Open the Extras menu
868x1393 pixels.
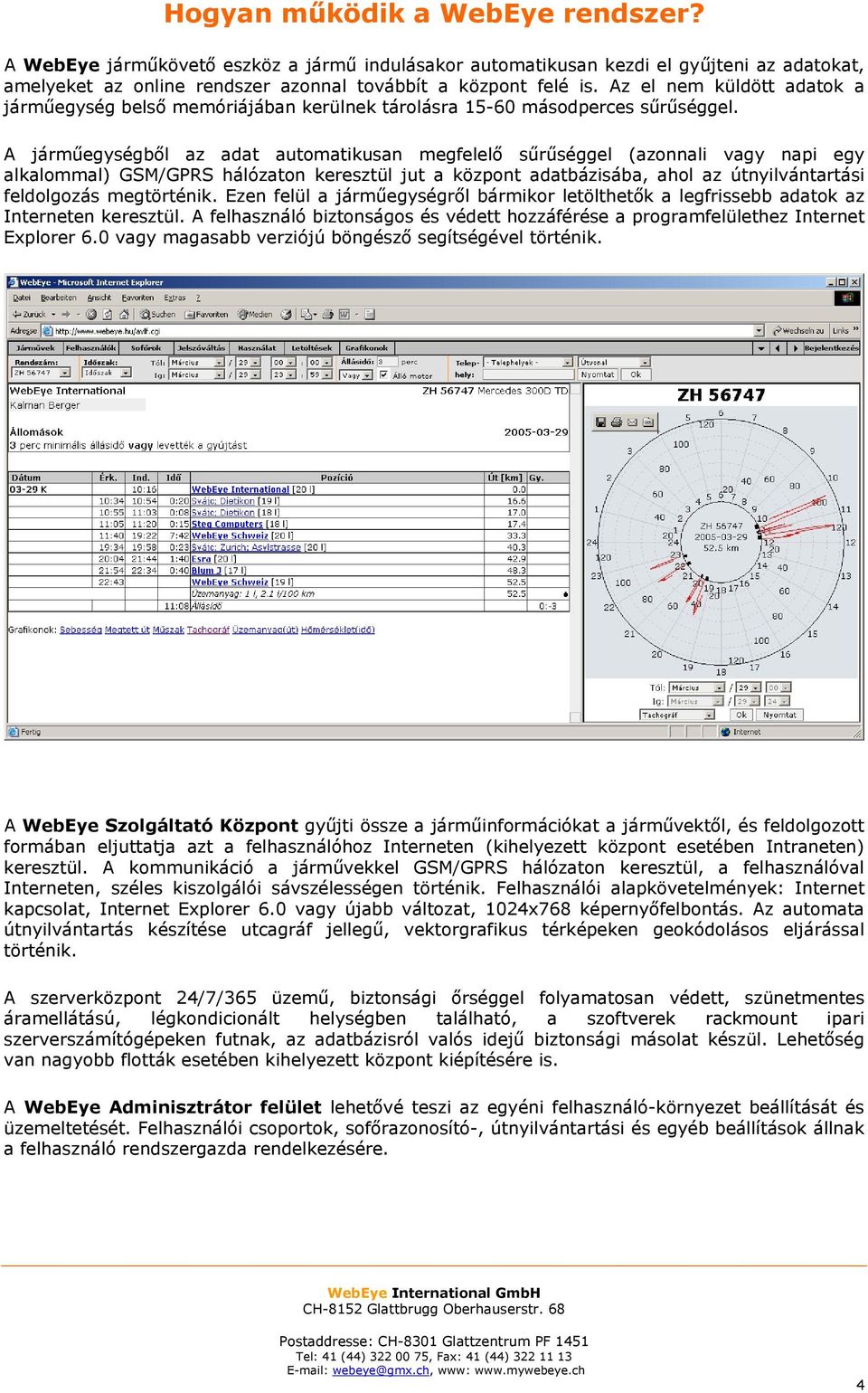point(175,298)
